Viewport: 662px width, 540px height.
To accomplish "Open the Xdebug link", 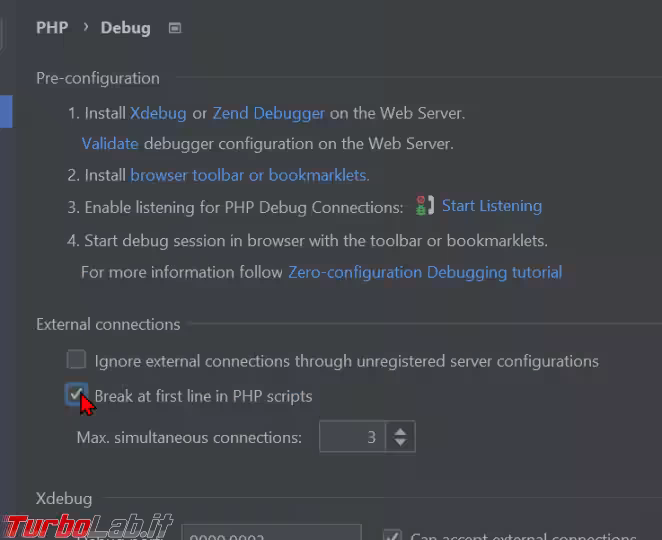I will point(158,113).
